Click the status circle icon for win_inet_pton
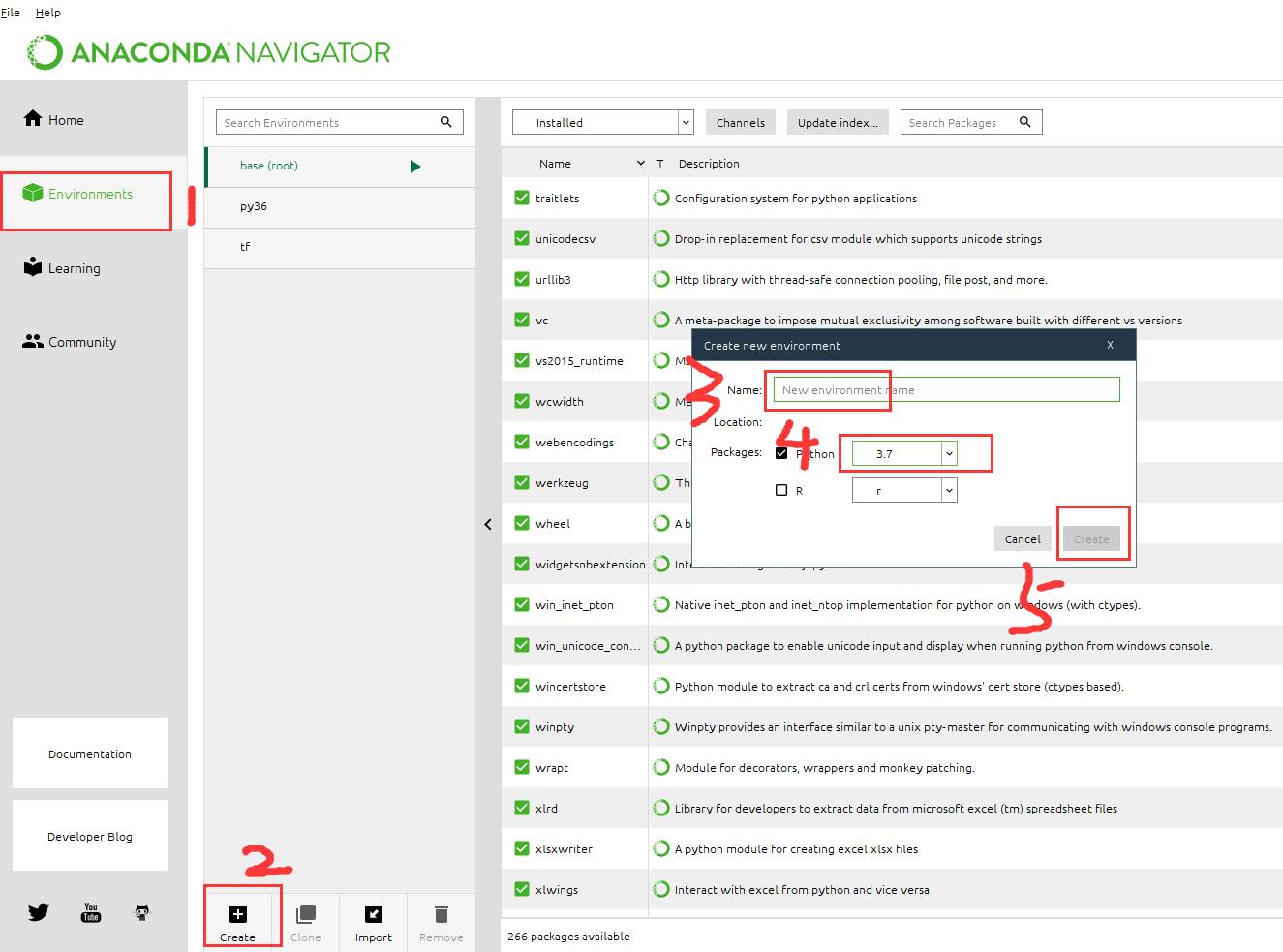This screenshot has width=1283, height=952. [661, 604]
